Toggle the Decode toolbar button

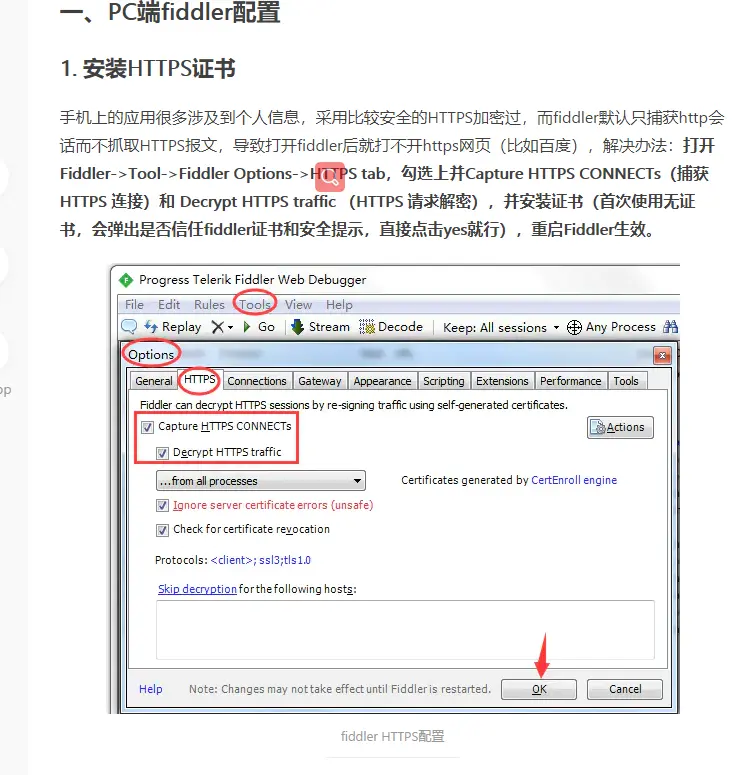pos(391,327)
